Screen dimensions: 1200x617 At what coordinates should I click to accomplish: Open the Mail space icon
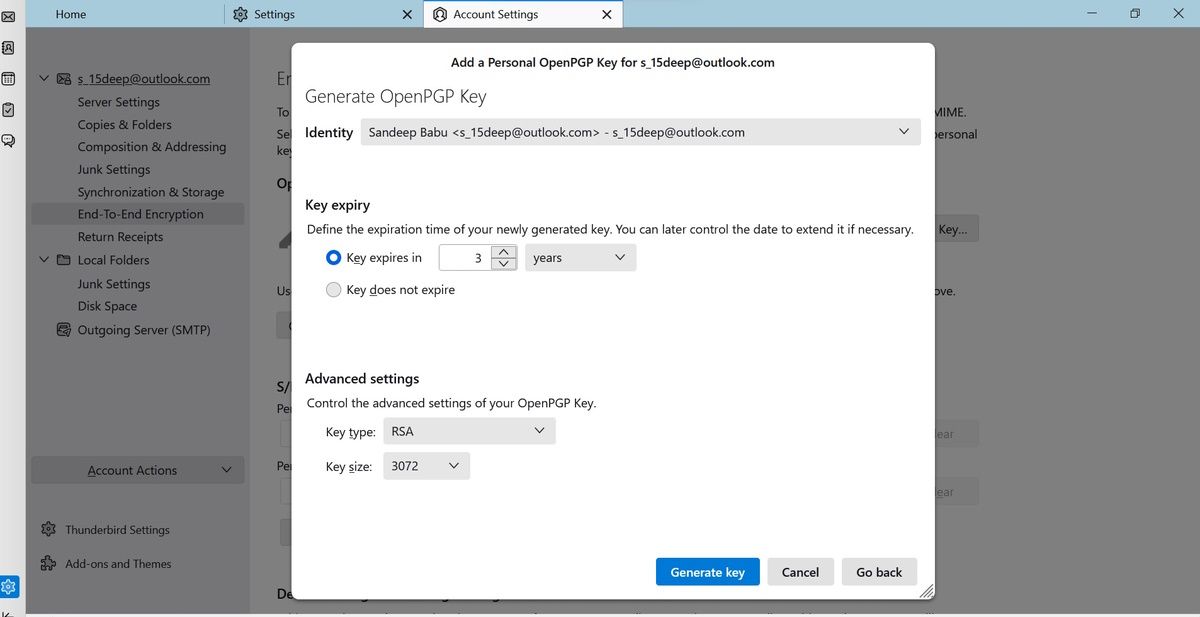[8, 16]
